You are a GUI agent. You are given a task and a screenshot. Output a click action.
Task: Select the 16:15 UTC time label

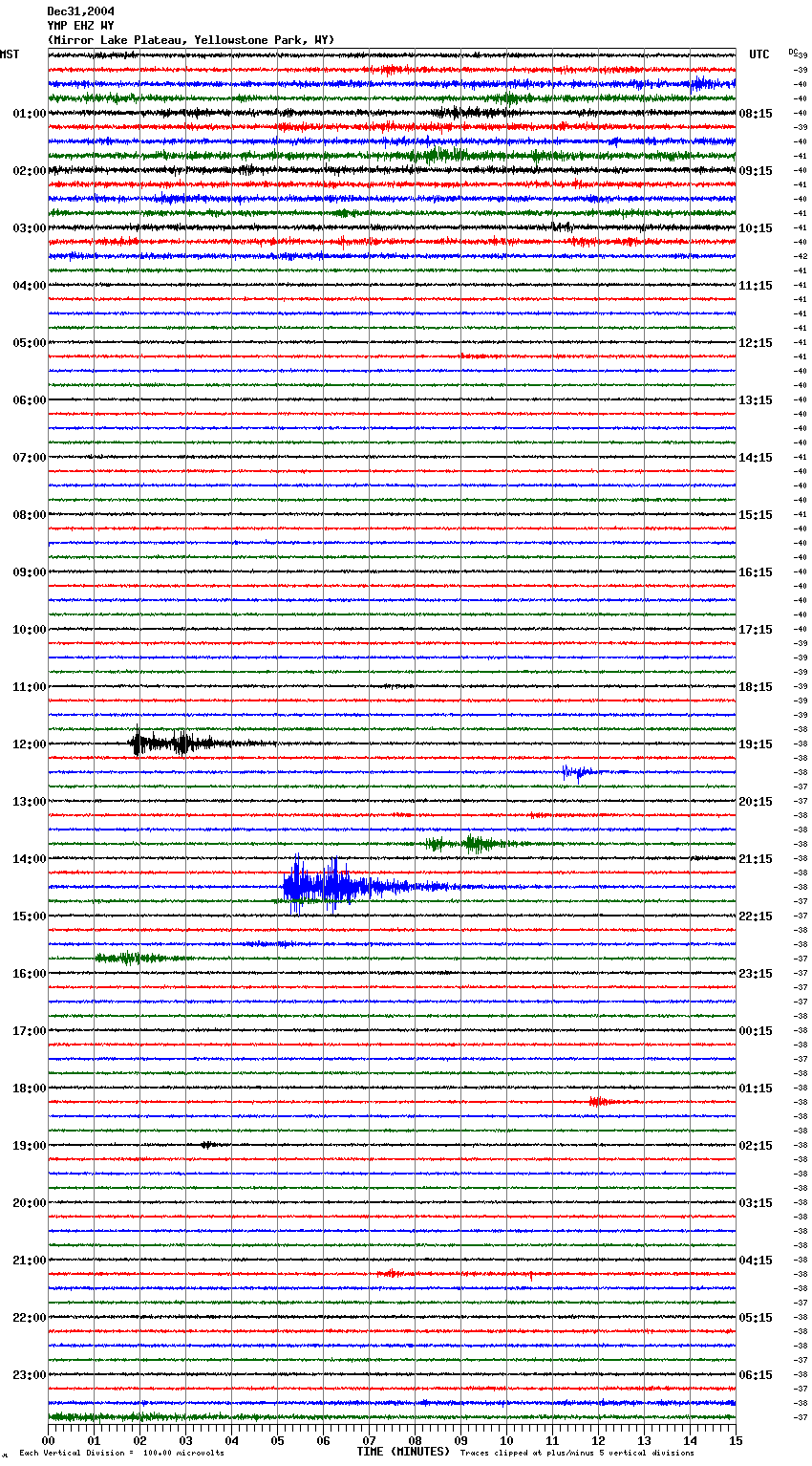click(756, 572)
